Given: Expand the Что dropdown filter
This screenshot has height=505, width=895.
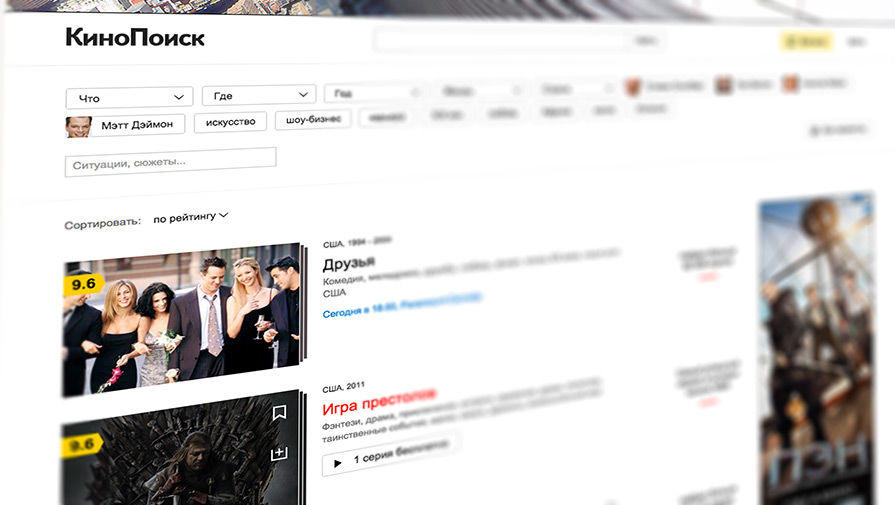Looking at the screenshot, I should coord(129,98).
